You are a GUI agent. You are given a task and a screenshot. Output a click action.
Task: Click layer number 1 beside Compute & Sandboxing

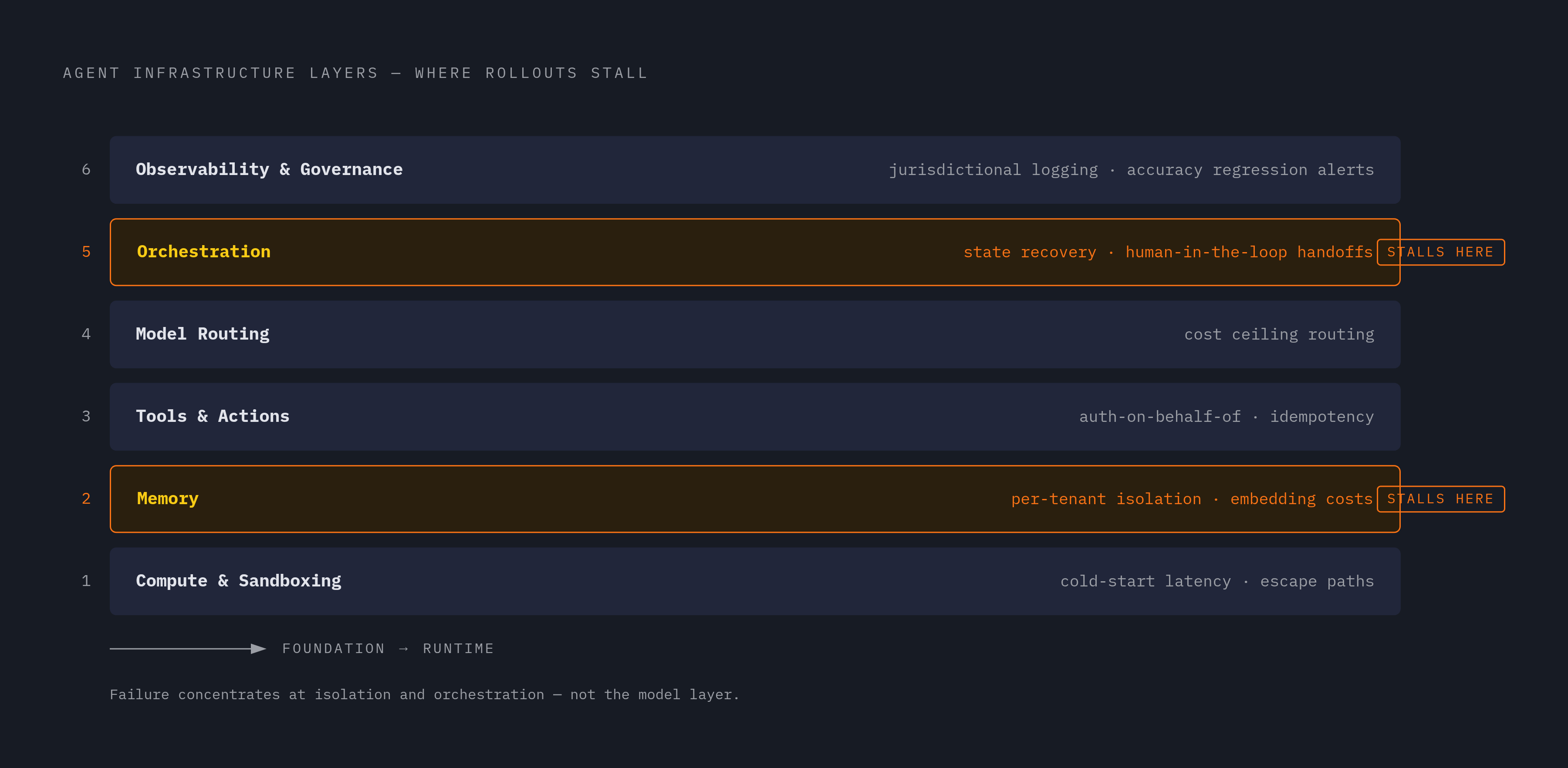[x=86, y=581]
